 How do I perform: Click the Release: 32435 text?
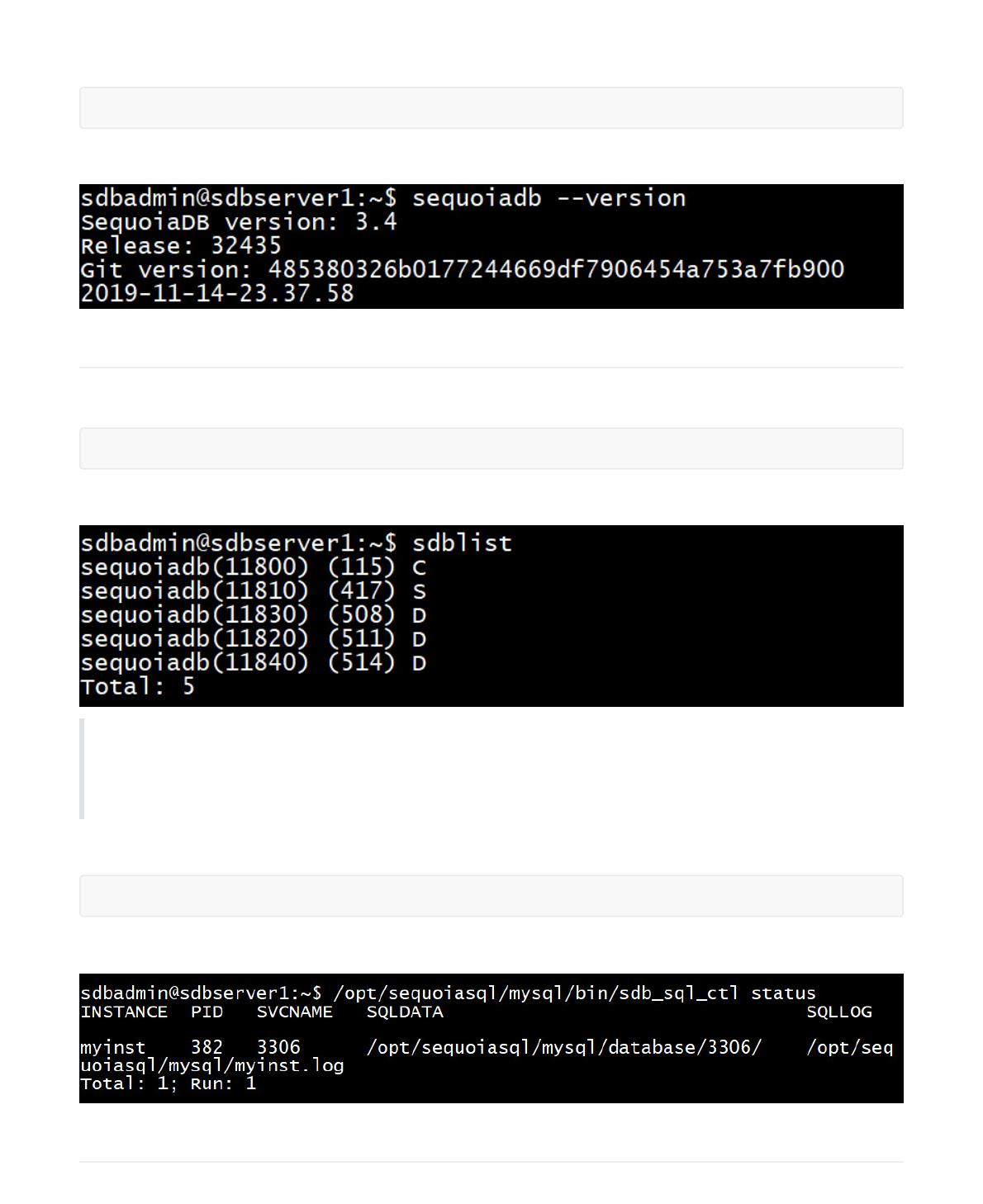[181, 246]
